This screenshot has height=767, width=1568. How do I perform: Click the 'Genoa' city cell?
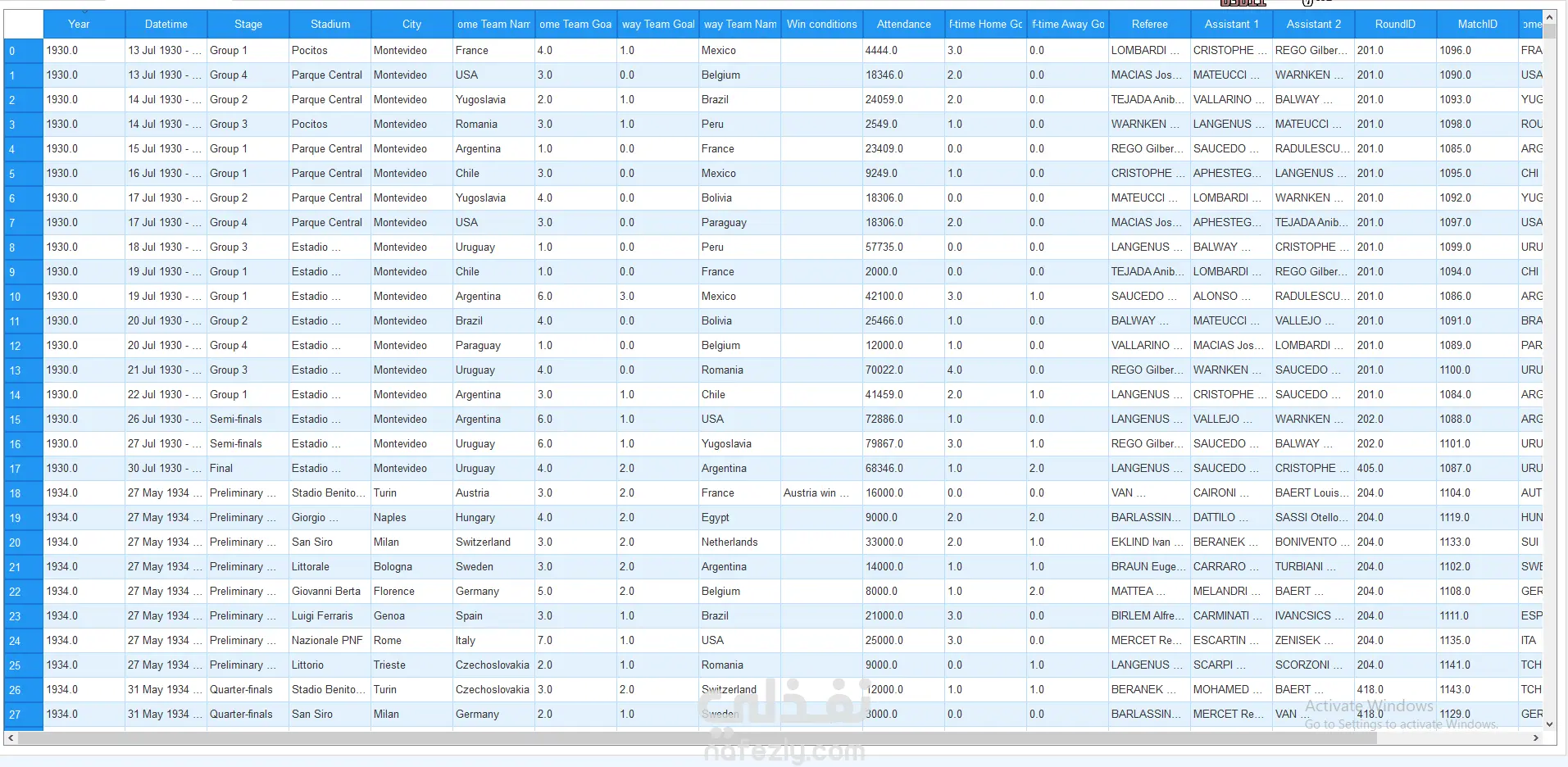tap(412, 616)
